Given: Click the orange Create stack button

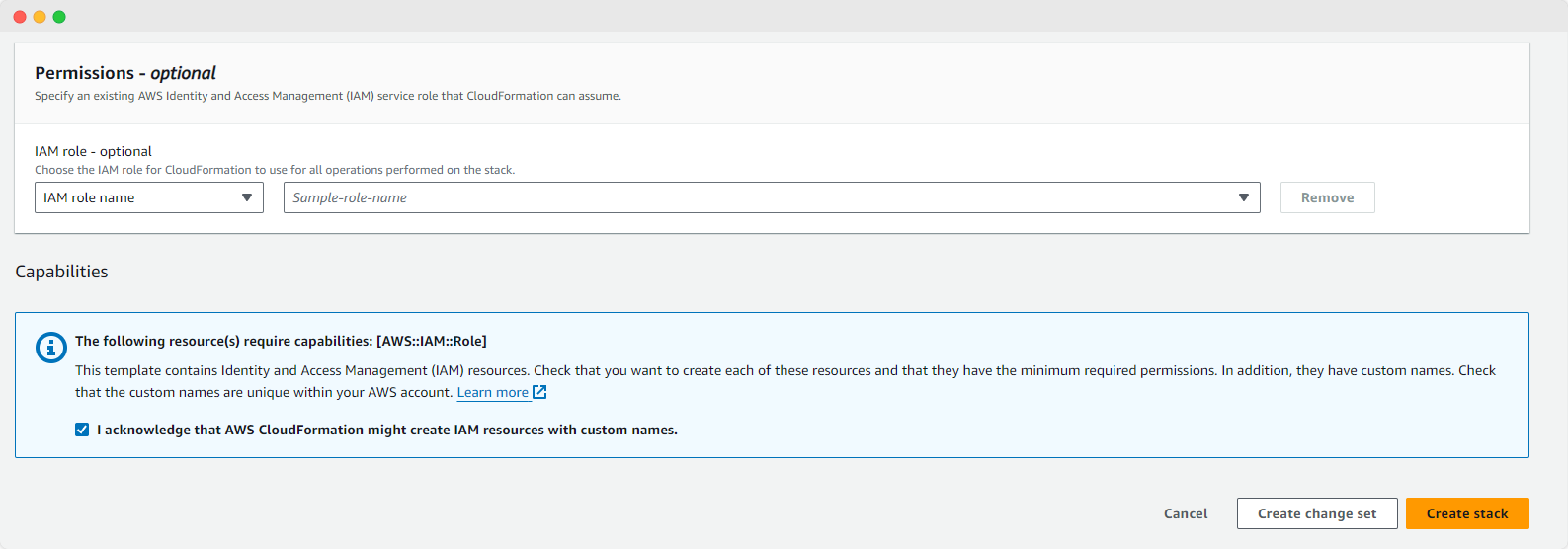Looking at the screenshot, I should coord(1467,513).
